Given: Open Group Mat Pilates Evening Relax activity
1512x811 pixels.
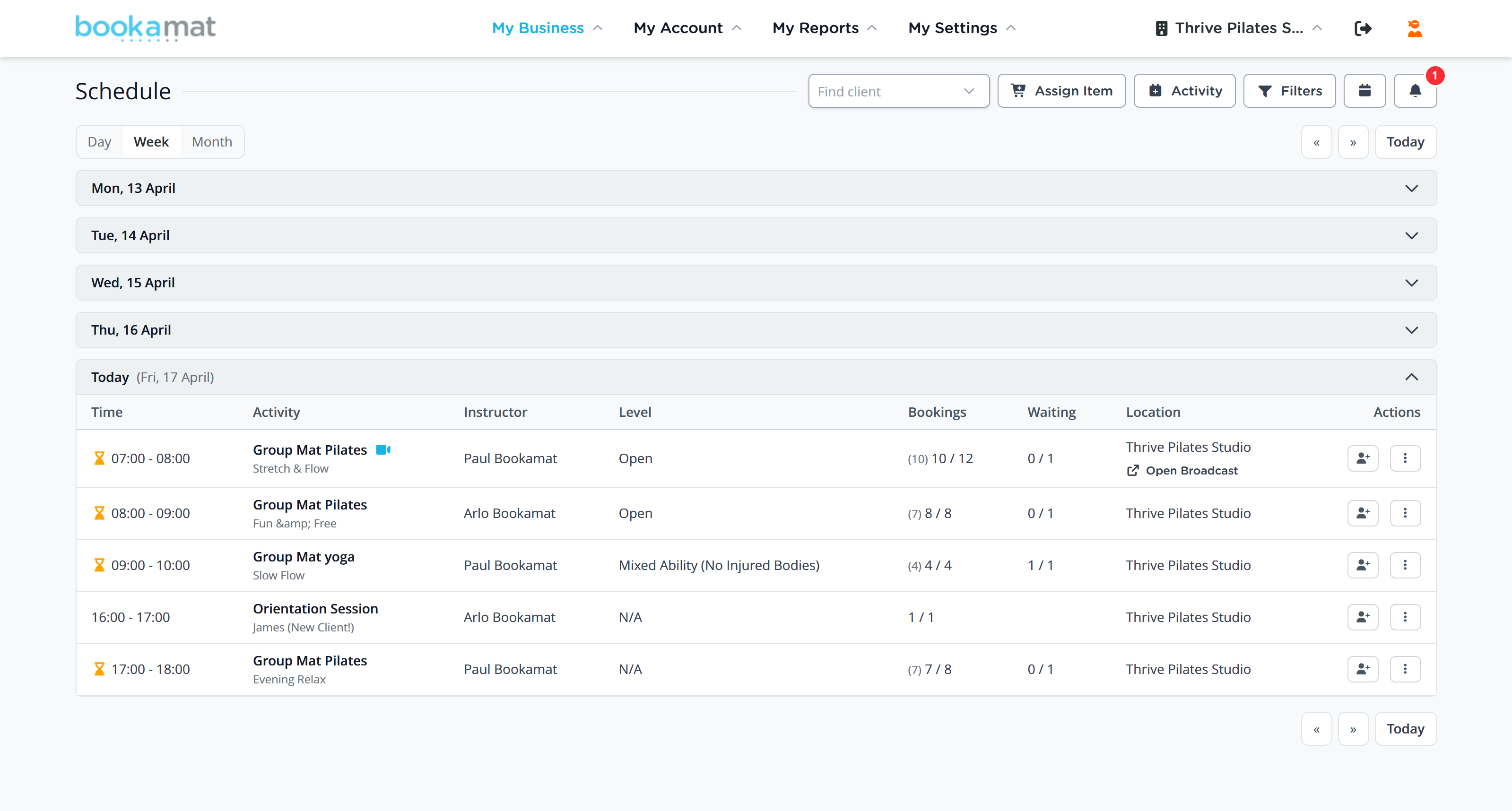Looking at the screenshot, I should [x=310, y=660].
